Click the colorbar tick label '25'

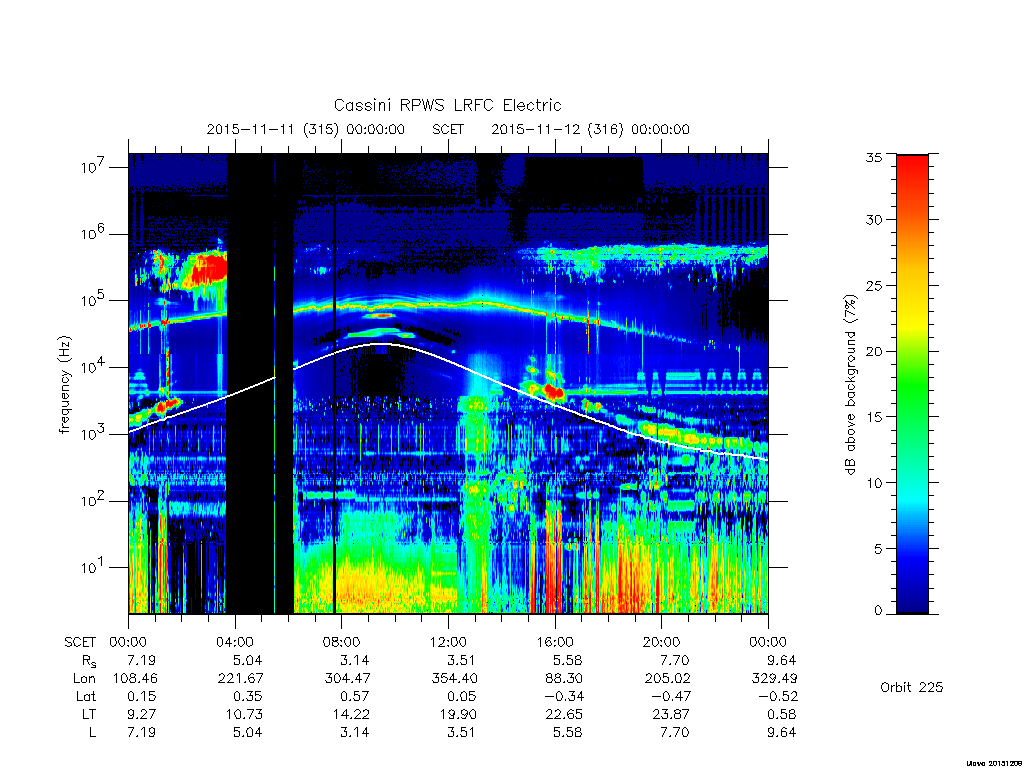[874, 285]
